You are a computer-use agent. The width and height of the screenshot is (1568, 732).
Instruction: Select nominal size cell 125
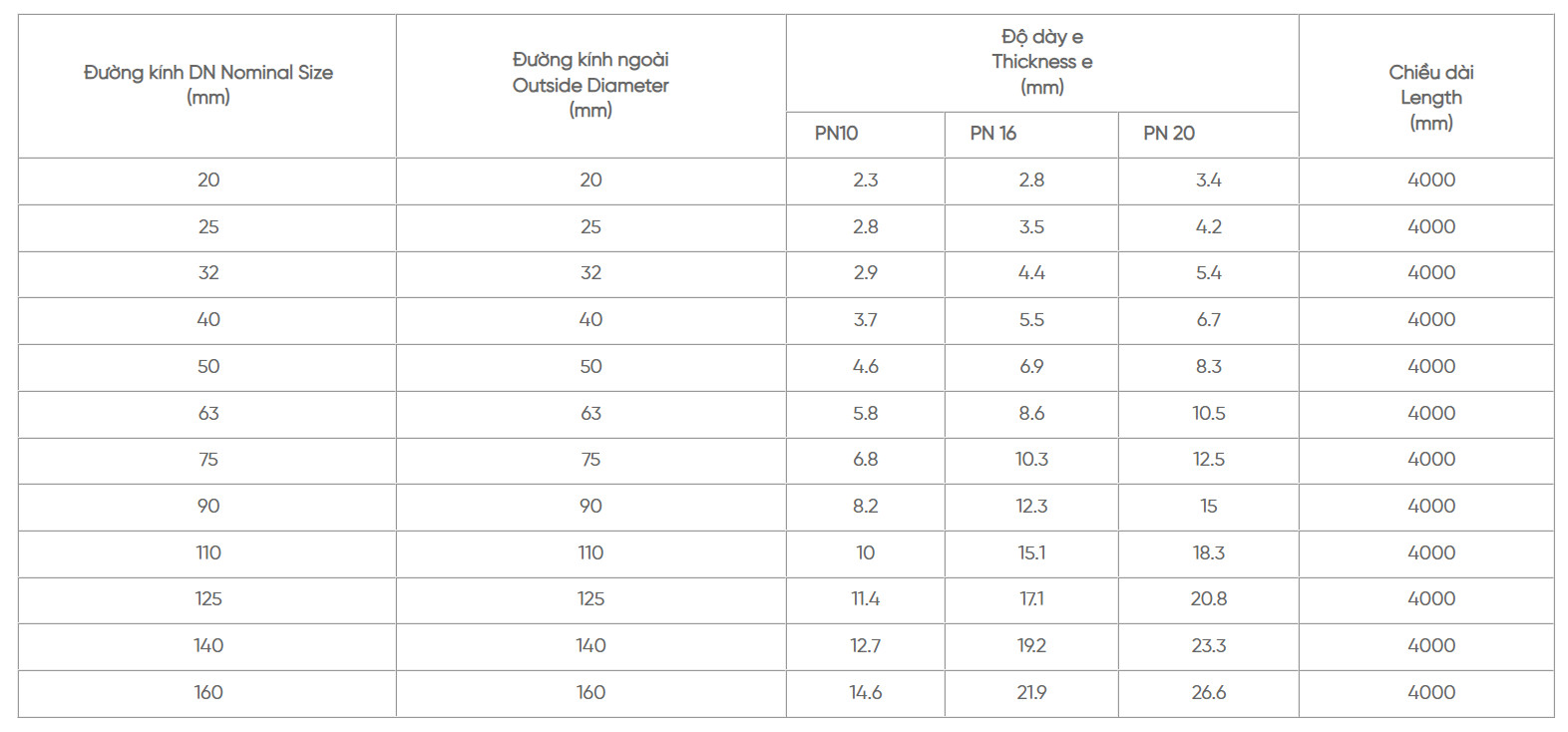tap(208, 599)
